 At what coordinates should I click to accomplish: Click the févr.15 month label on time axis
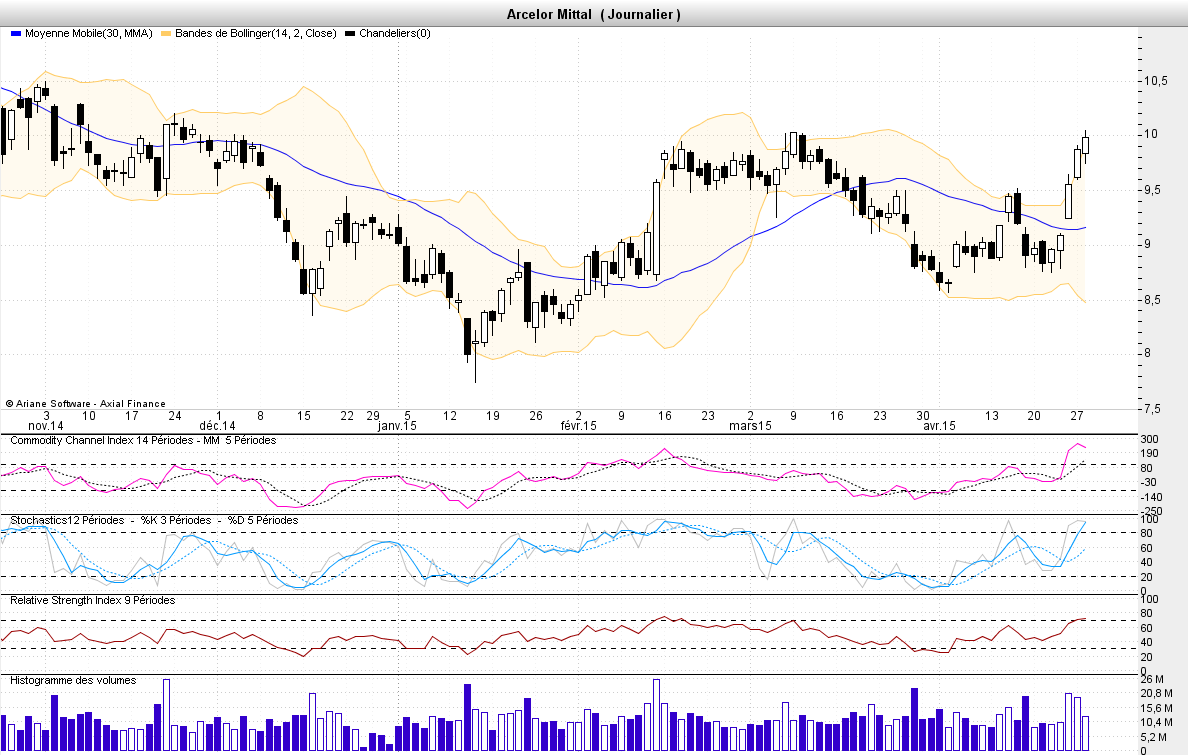point(578,426)
